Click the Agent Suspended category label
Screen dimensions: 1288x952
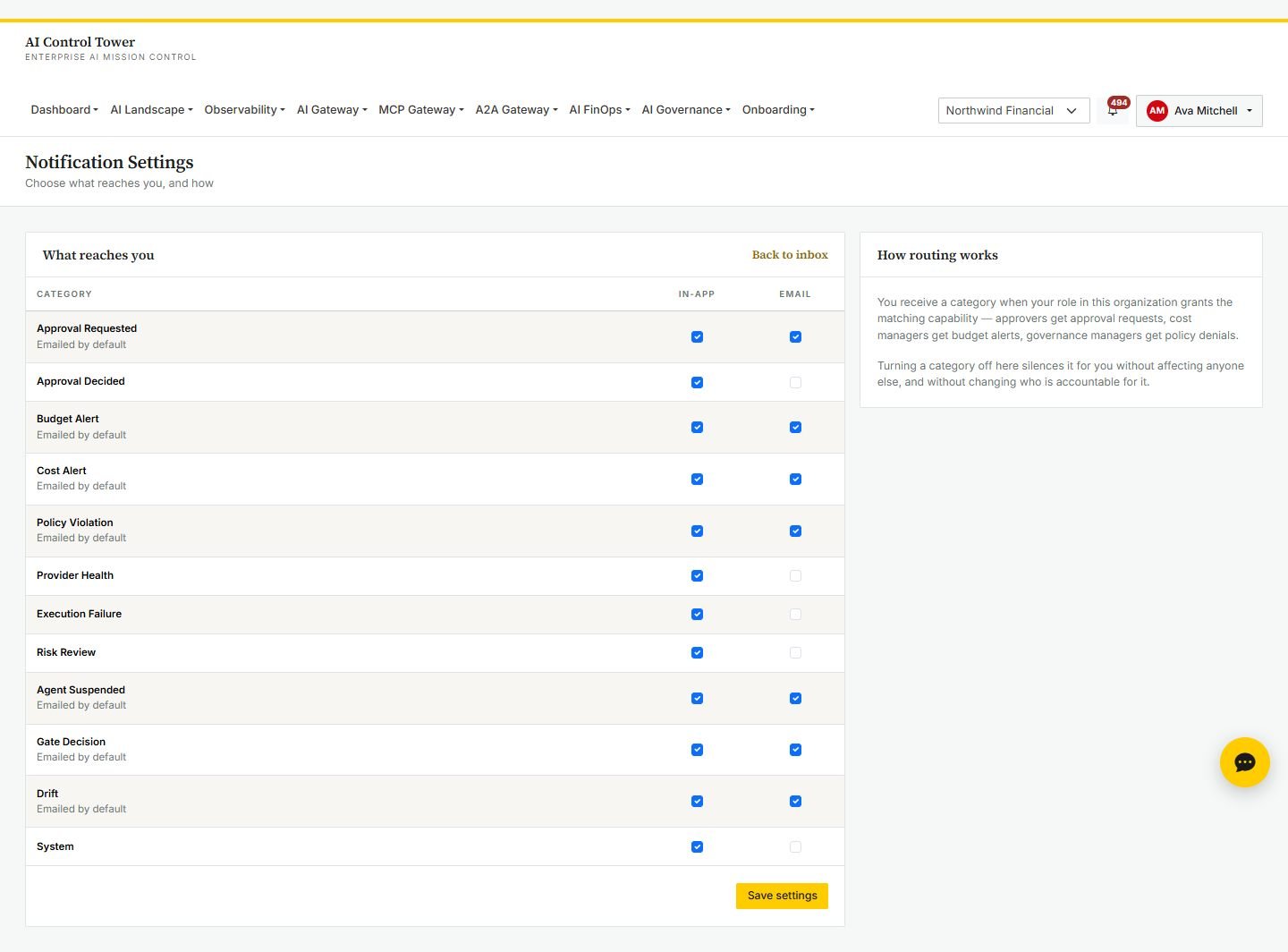tap(80, 690)
